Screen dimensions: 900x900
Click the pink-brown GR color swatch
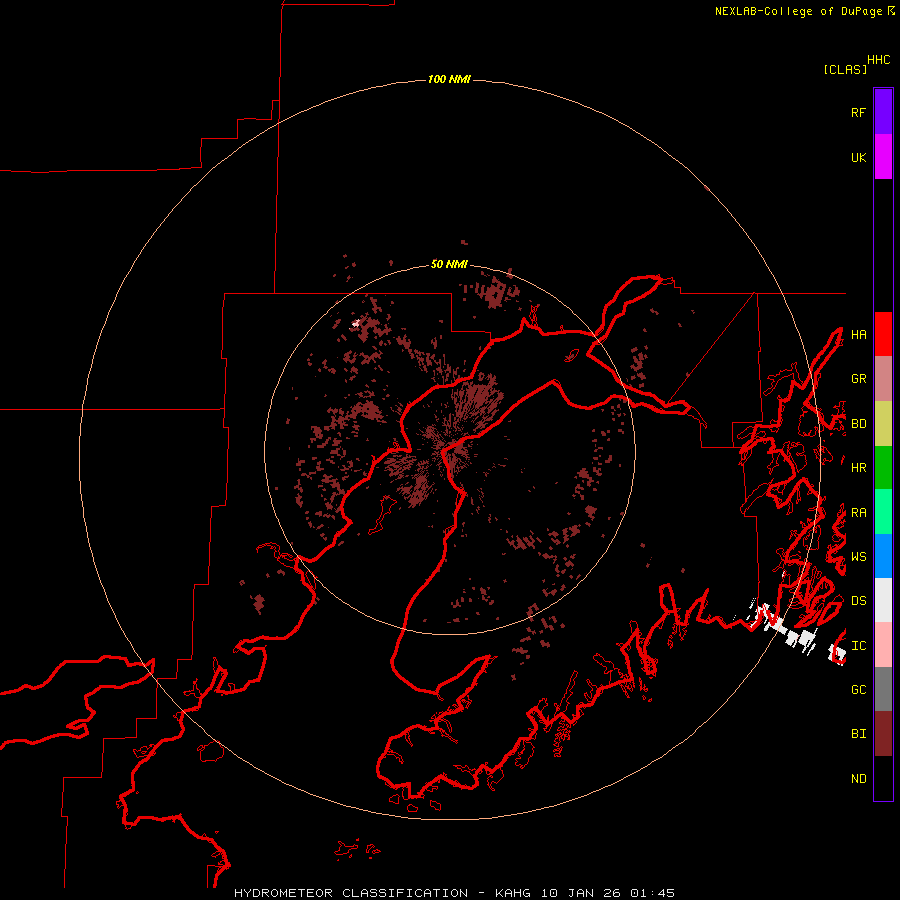(883, 379)
